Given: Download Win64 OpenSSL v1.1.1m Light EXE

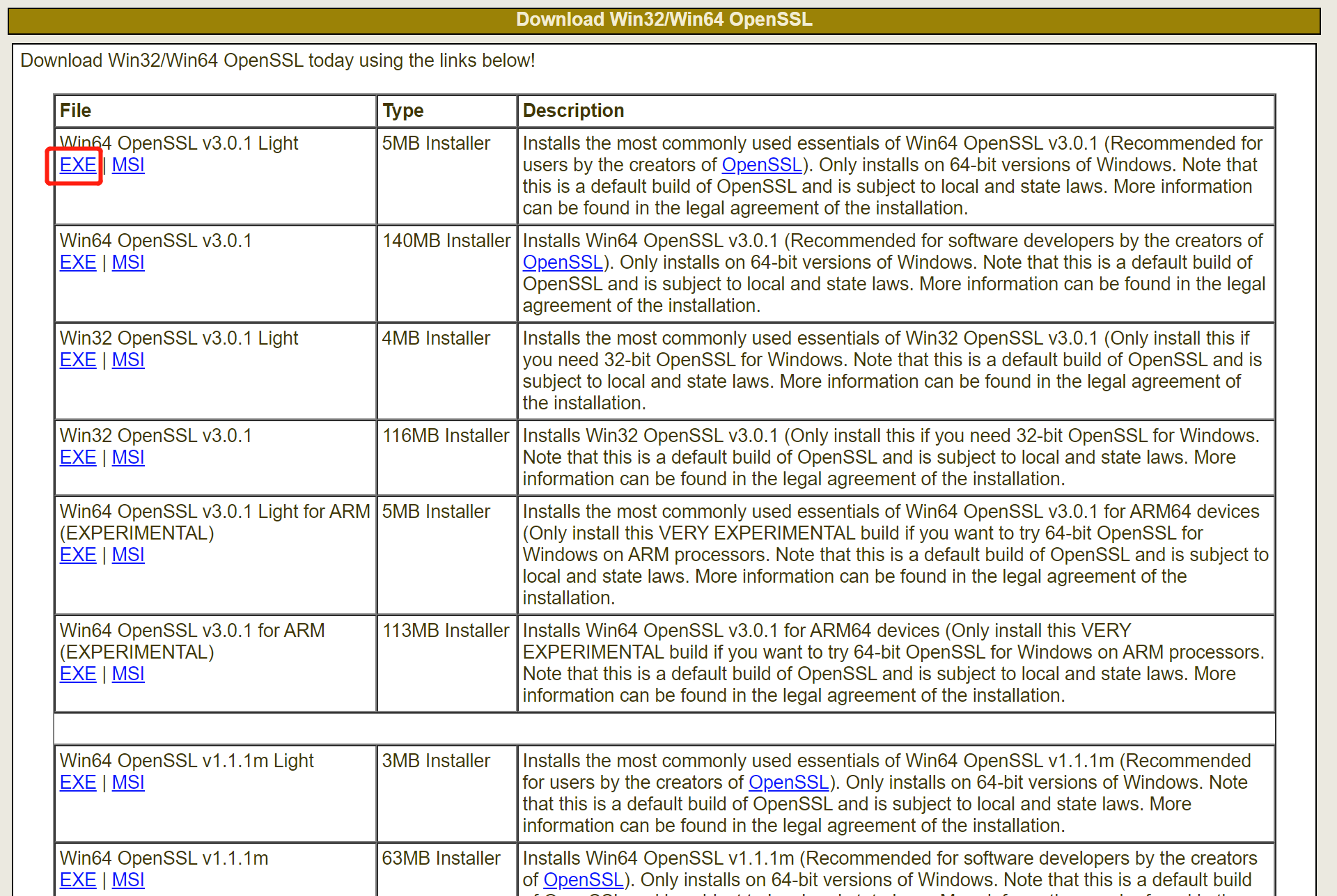Looking at the screenshot, I should [x=77, y=783].
